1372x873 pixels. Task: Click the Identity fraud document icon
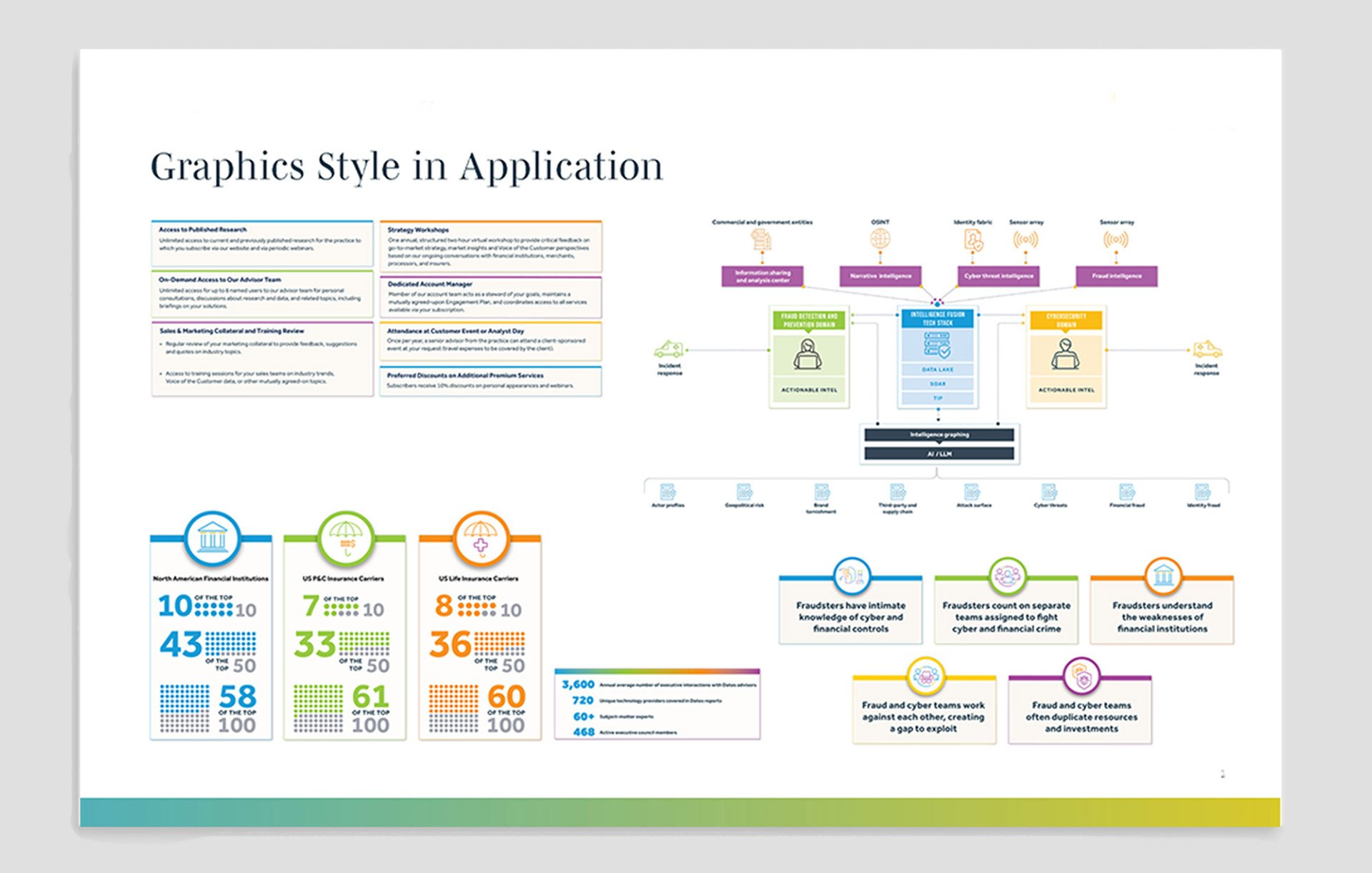1203,492
